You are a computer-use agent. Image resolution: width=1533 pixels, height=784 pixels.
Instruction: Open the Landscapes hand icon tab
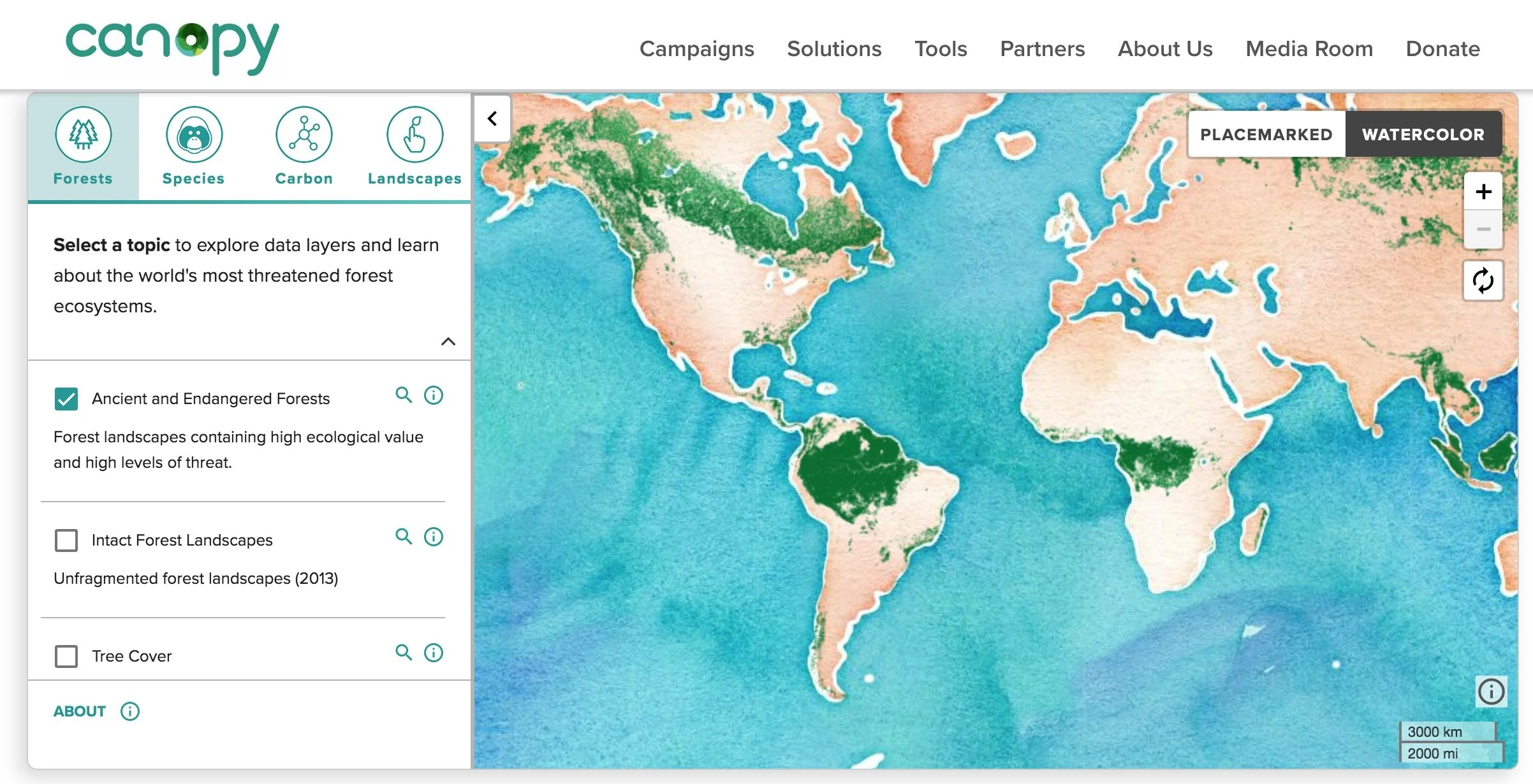(414, 135)
